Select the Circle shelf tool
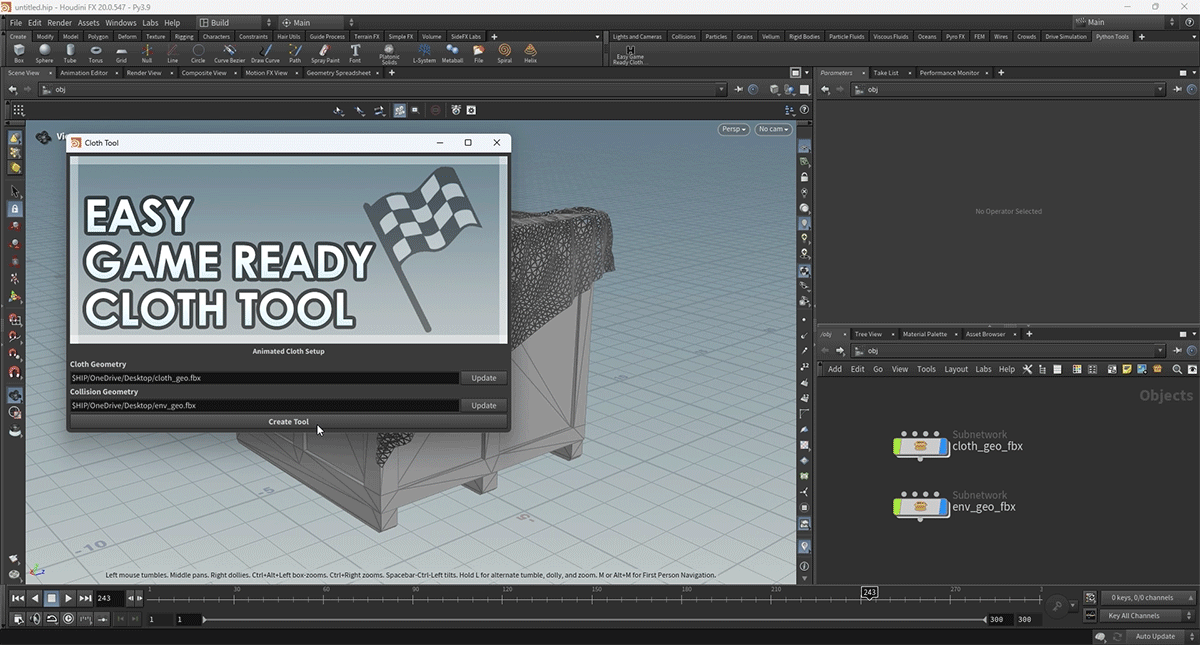This screenshot has height=645, width=1200. click(198, 53)
